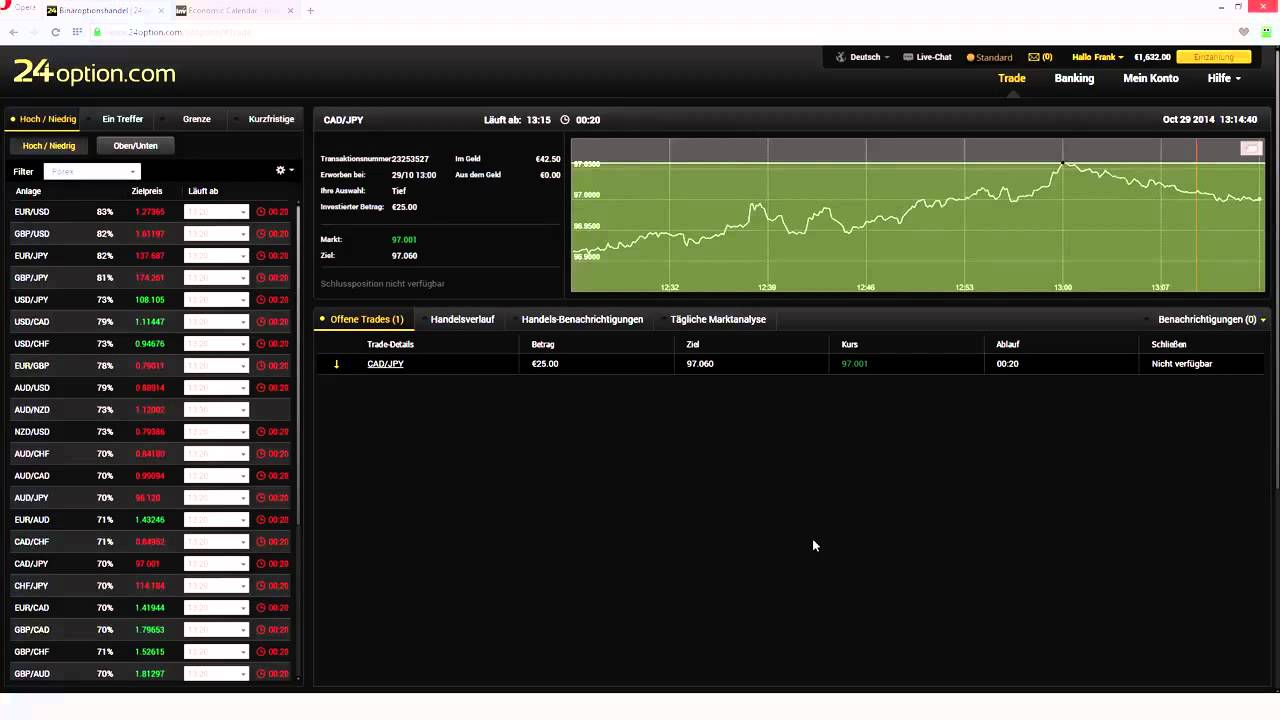Expand the Hallo Frank account menu
The width and height of the screenshot is (1280, 720).
pyautogui.click(x=1097, y=57)
